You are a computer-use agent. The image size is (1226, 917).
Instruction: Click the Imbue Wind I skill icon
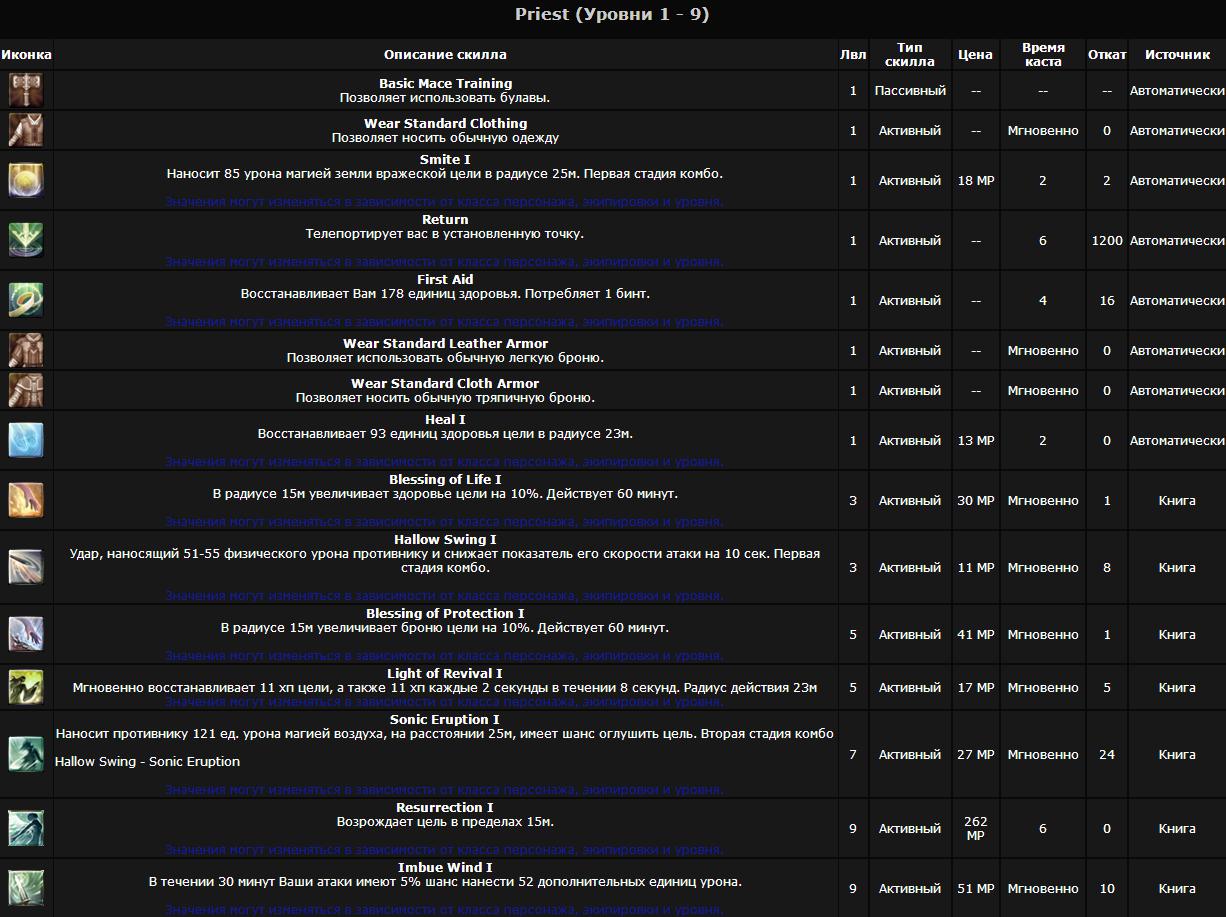point(26,888)
